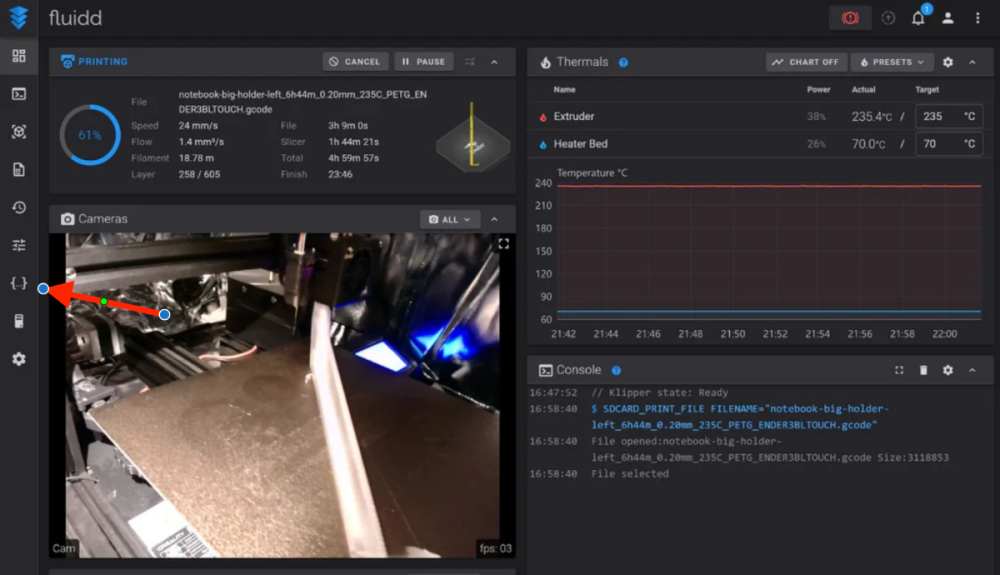Pause the current print
Image resolution: width=1000 pixels, height=575 pixels.
423,62
